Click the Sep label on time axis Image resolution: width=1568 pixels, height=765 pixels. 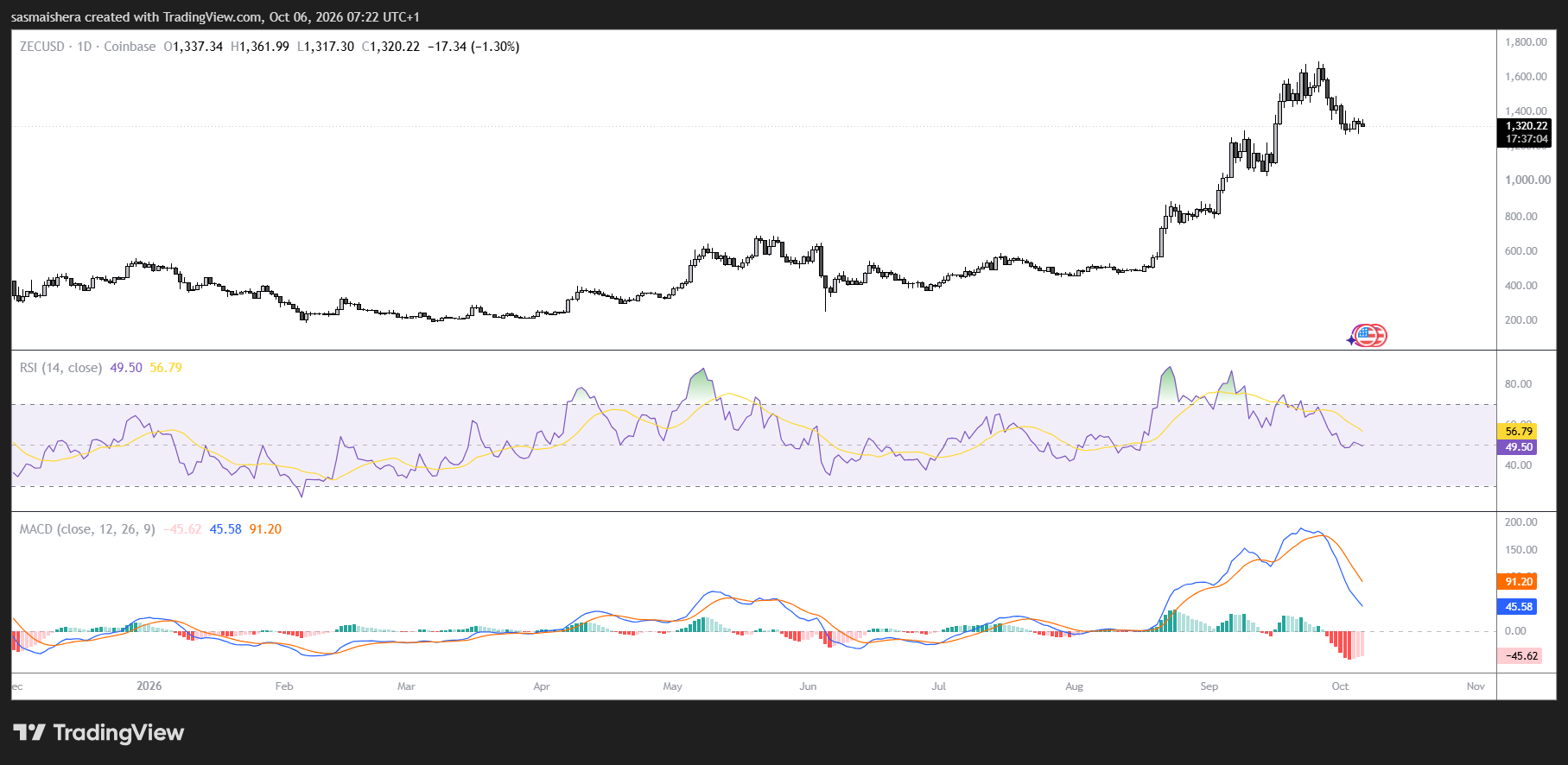(1209, 686)
